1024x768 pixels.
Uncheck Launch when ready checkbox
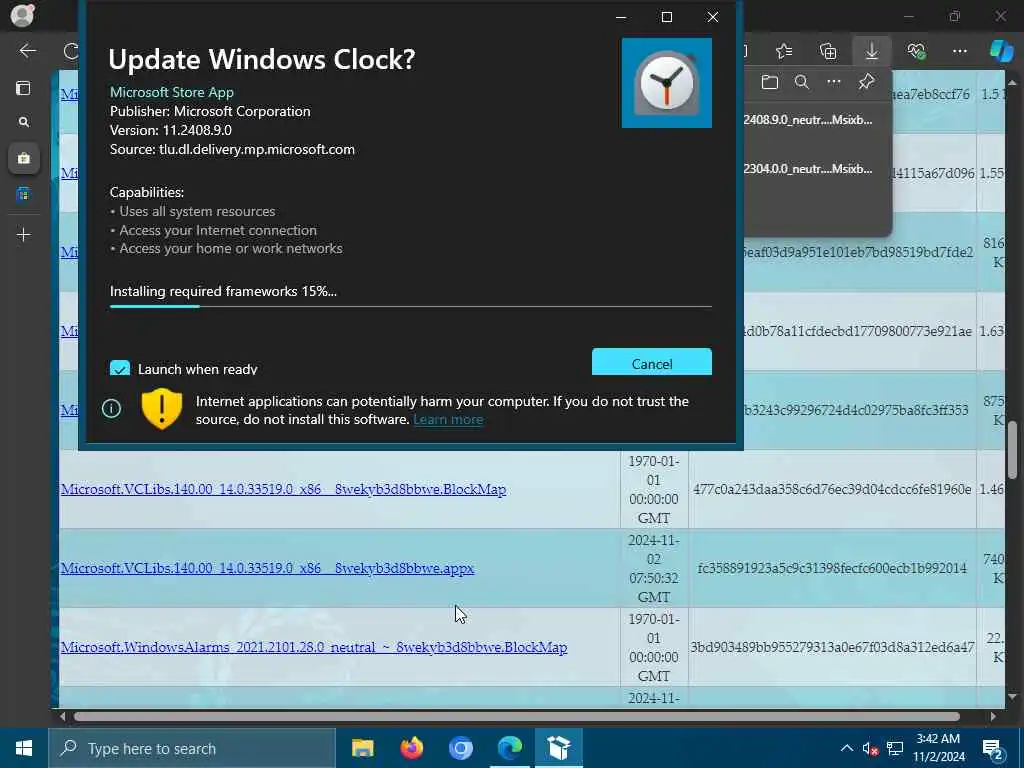120,368
